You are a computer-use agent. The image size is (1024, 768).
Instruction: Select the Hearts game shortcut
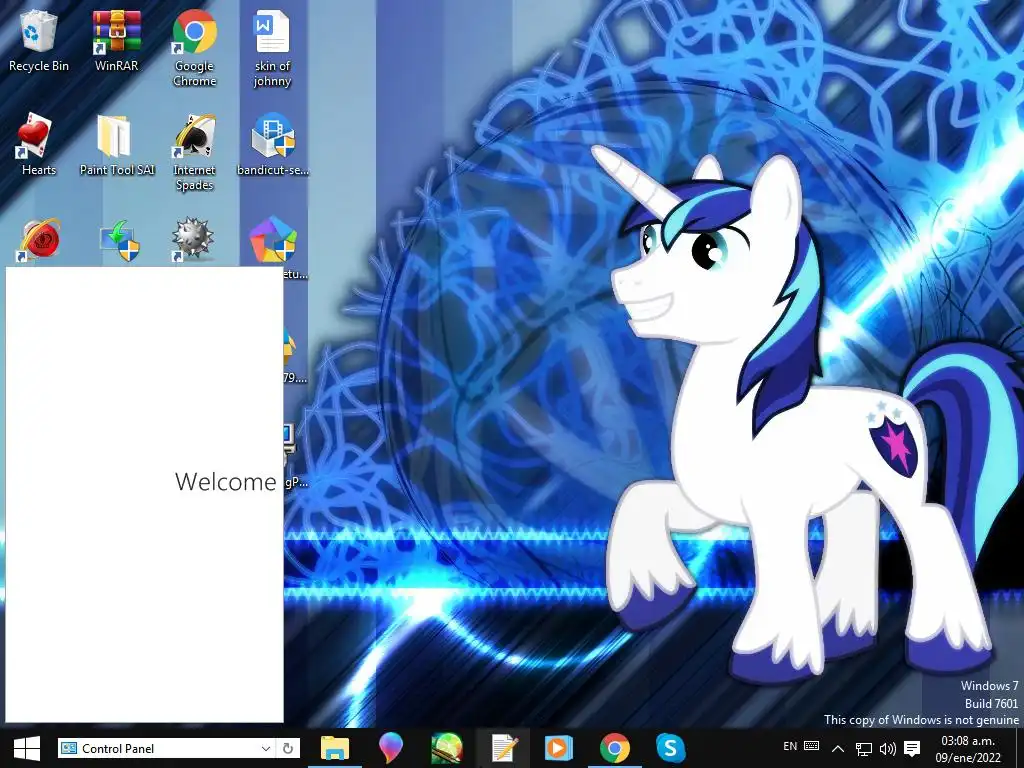(39, 144)
